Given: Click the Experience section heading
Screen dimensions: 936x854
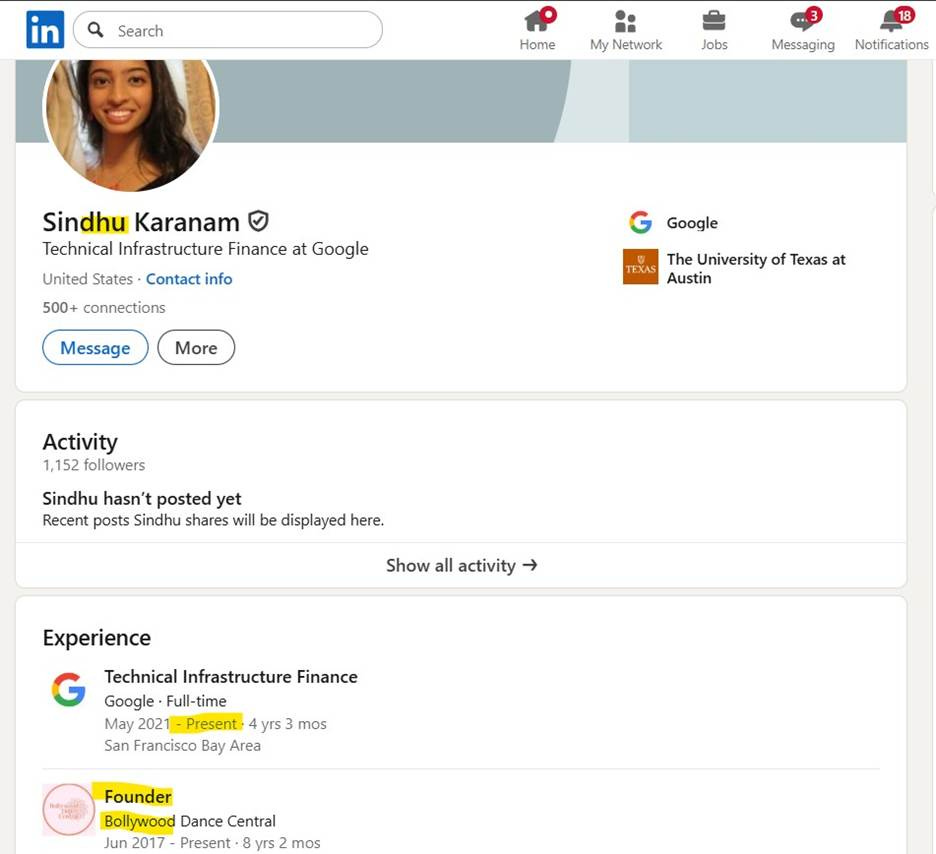Looking at the screenshot, I should click(97, 638).
